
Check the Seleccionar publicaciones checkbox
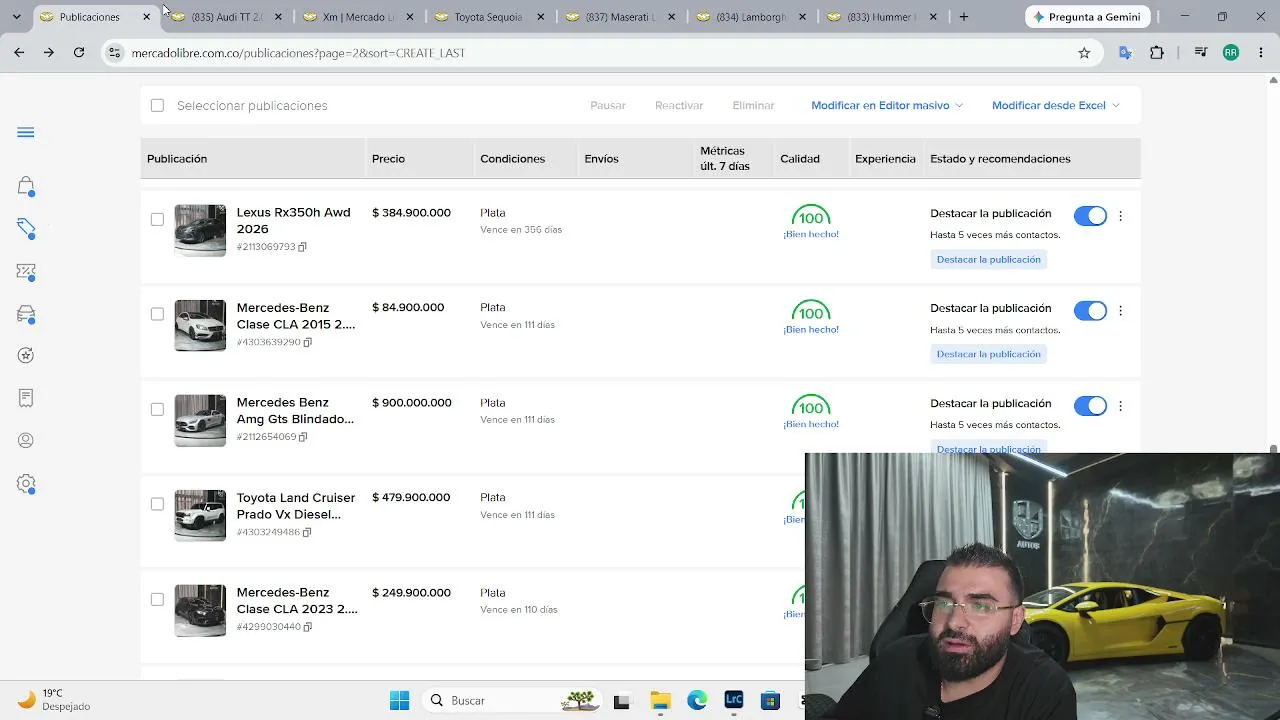pos(157,105)
